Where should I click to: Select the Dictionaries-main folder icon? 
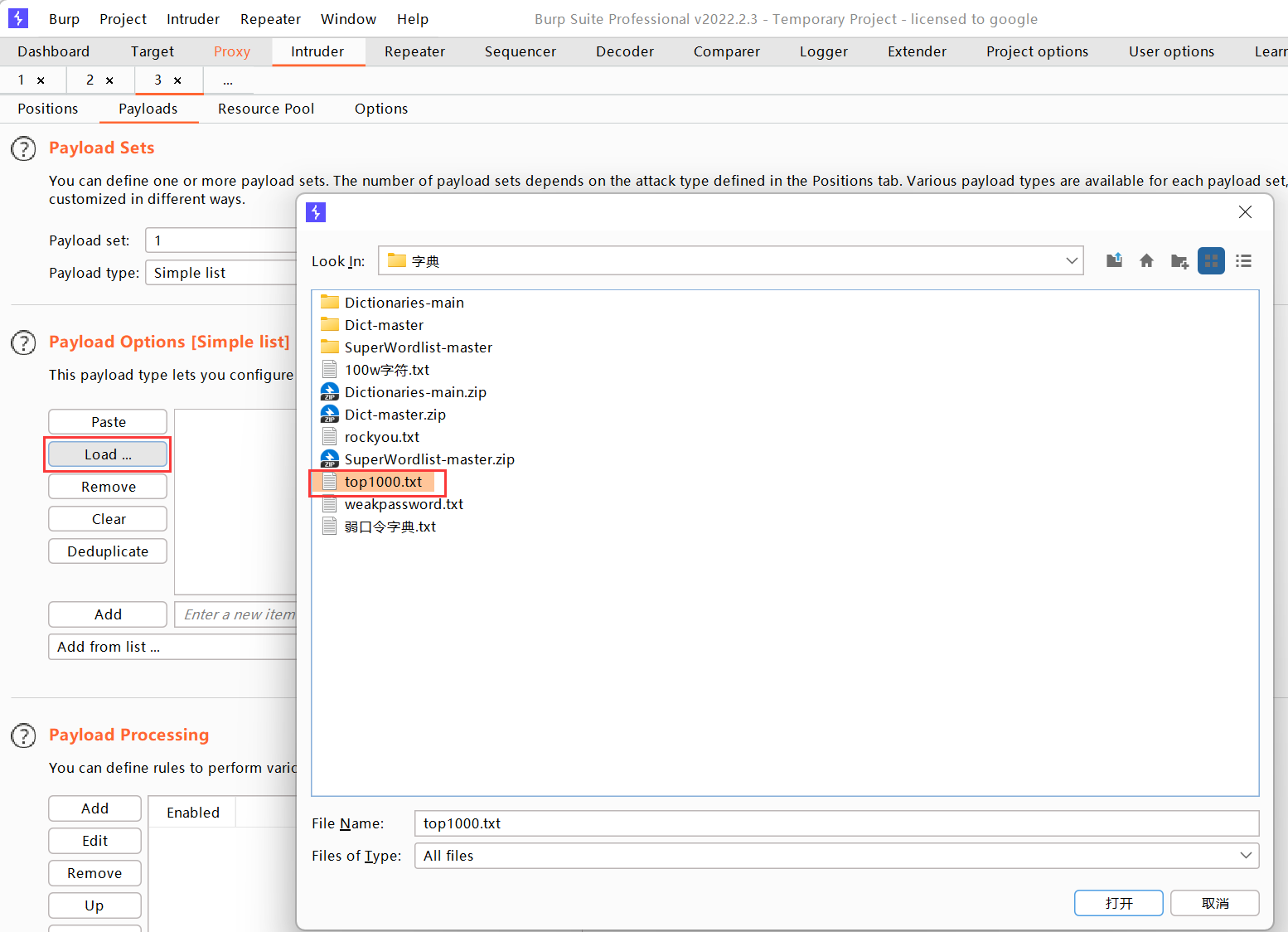330,302
